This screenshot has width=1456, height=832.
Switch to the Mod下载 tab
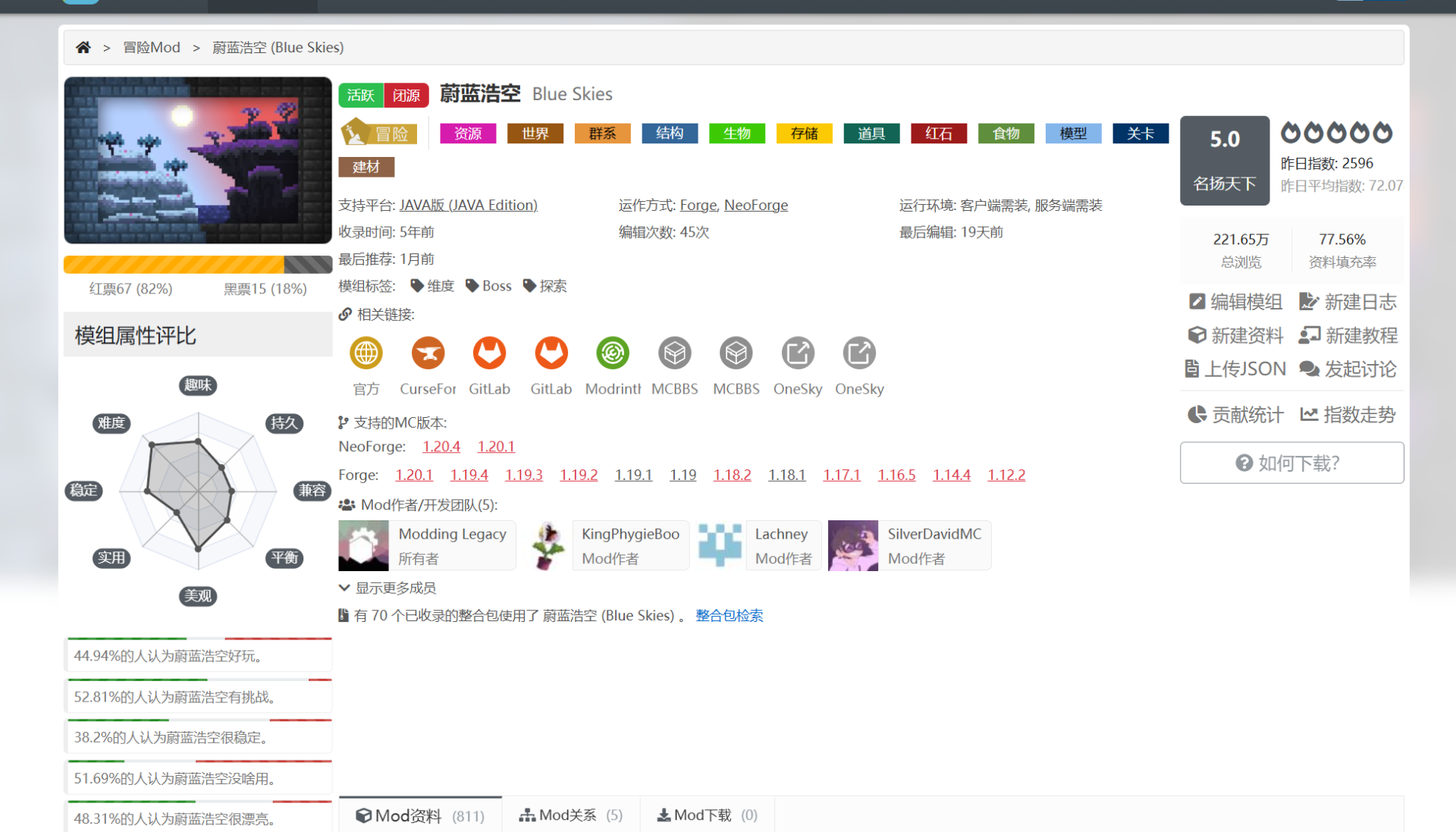click(708, 815)
